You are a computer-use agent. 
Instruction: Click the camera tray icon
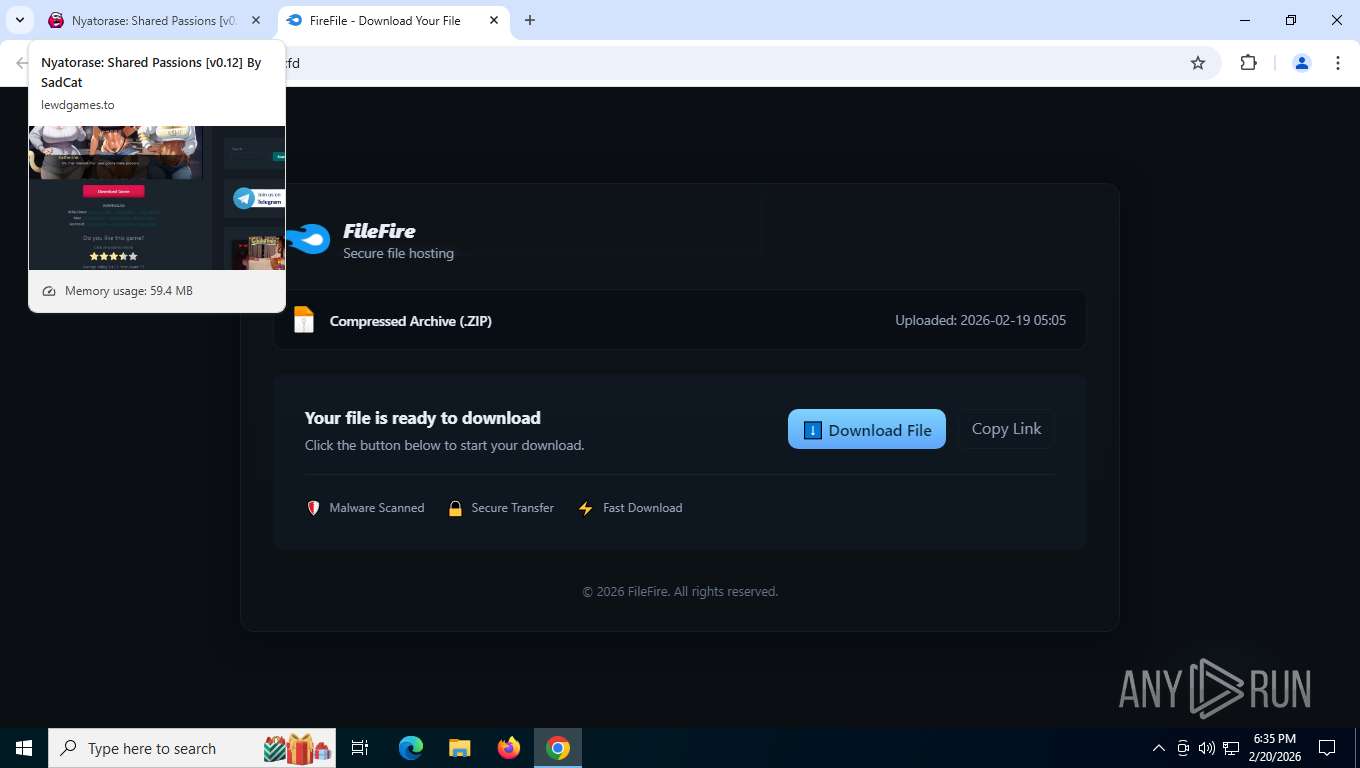1183,748
